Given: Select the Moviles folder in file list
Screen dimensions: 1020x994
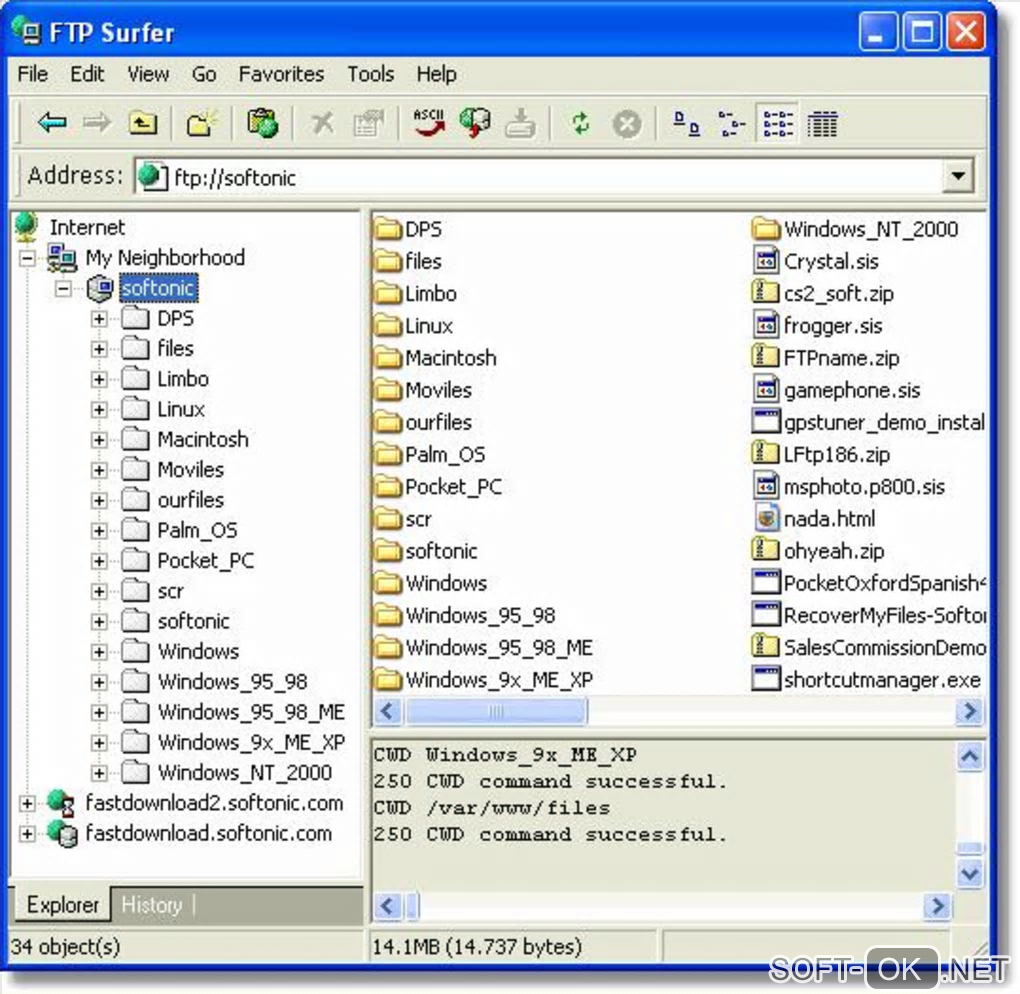Looking at the screenshot, I should coord(424,390).
